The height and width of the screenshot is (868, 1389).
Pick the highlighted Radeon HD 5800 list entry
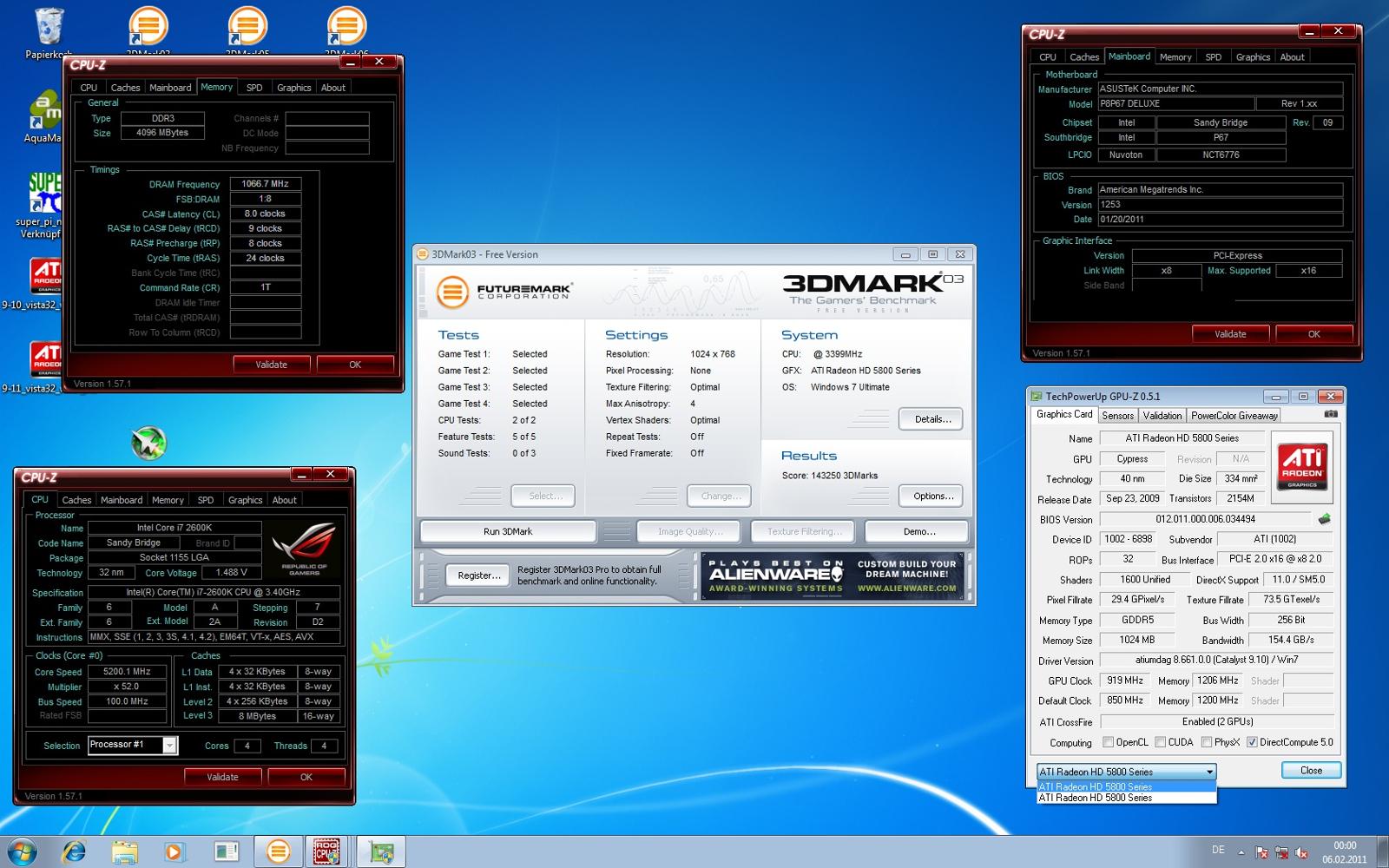[1127, 786]
